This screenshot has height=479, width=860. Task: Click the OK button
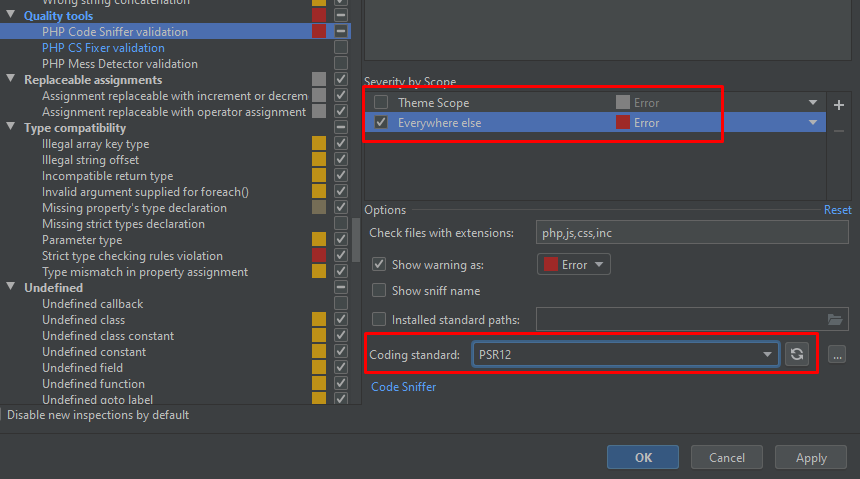(x=643, y=457)
